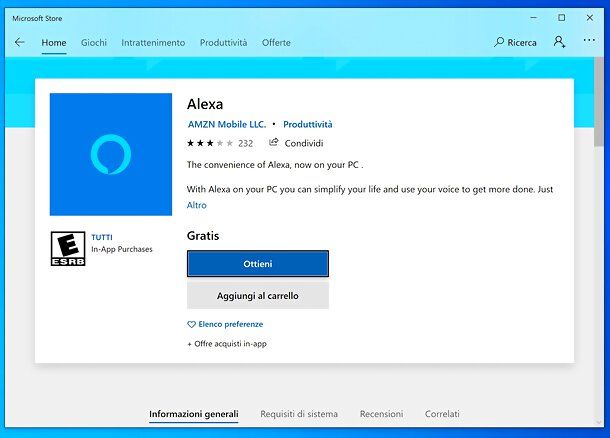Image resolution: width=610 pixels, height=438 pixels.
Task: Click the TUTTI rating link
Action: click(x=102, y=237)
